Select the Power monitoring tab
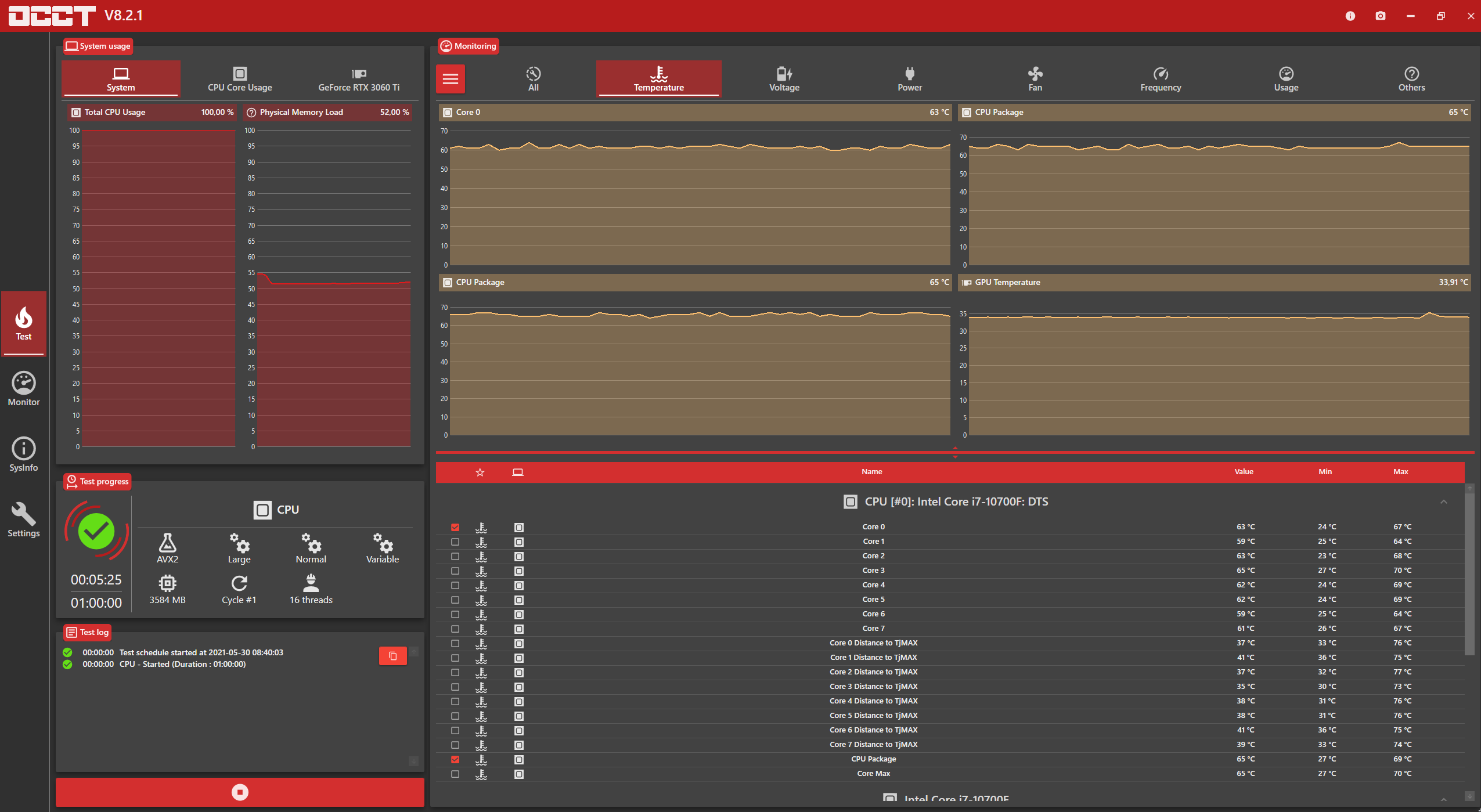The width and height of the screenshot is (1481, 812). [x=910, y=79]
